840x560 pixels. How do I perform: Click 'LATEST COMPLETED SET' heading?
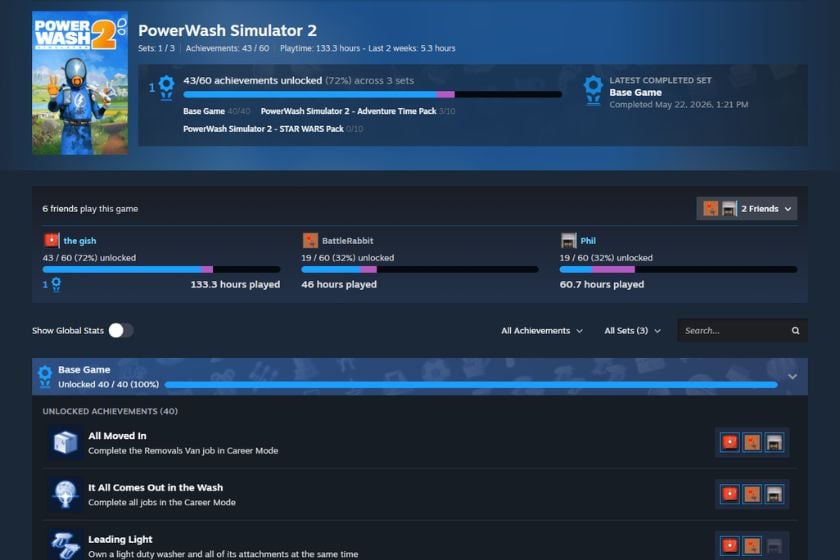[x=660, y=80]
